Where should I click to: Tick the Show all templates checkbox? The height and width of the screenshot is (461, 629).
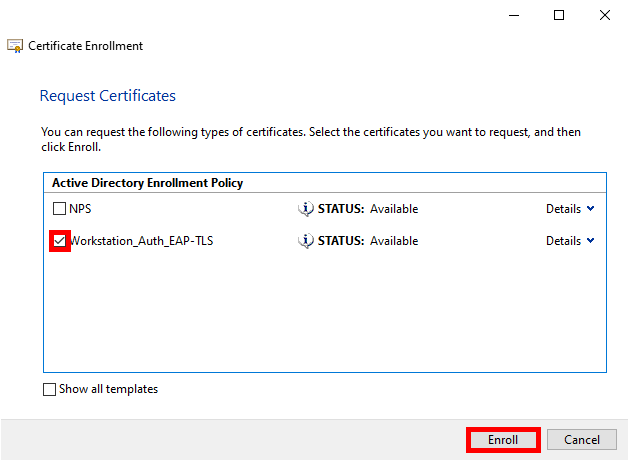(50, 390)
